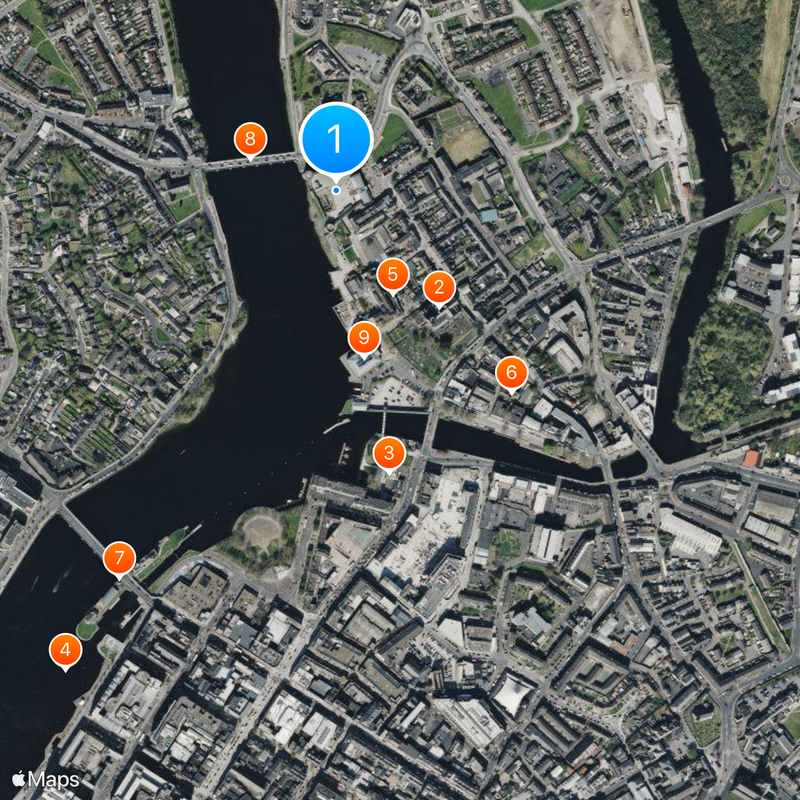Click the orange map pin numbered 2
This screenshot has height=800, width=800.
(x=439, y=288)
